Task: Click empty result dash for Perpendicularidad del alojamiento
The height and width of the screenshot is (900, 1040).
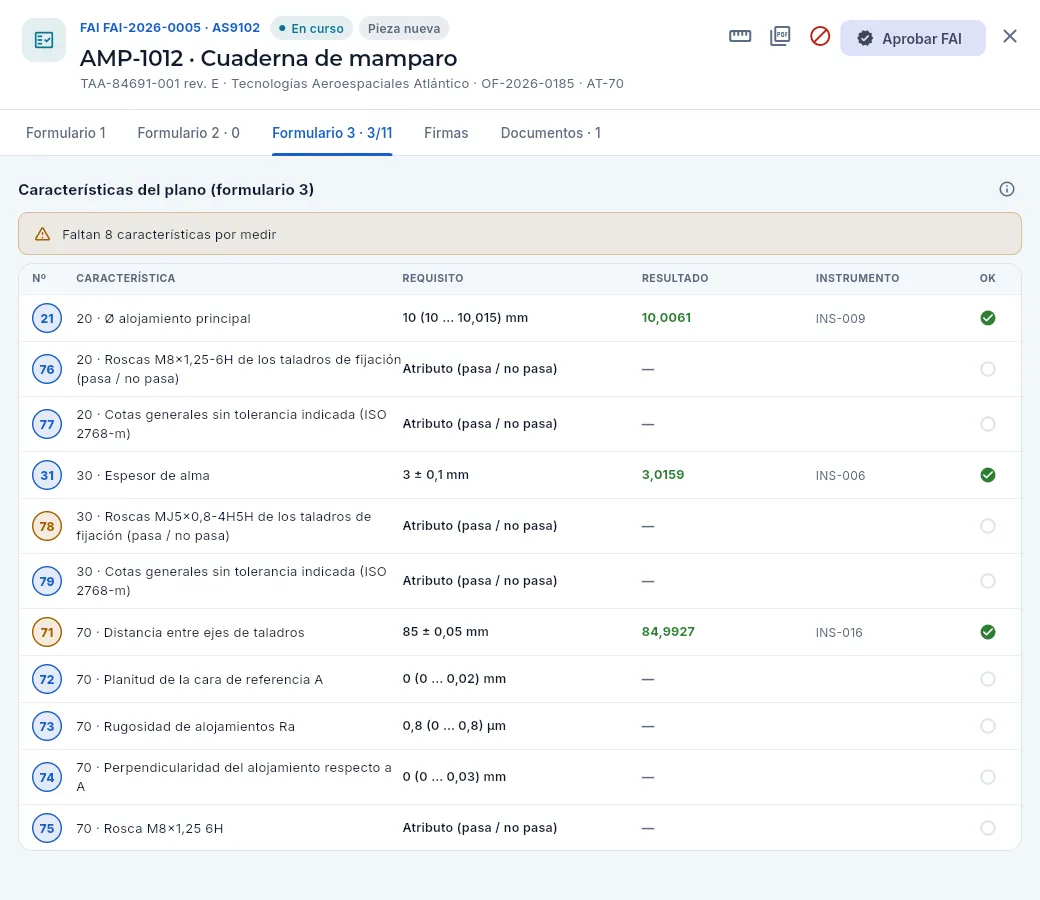Action: click(x=648, y=777)
